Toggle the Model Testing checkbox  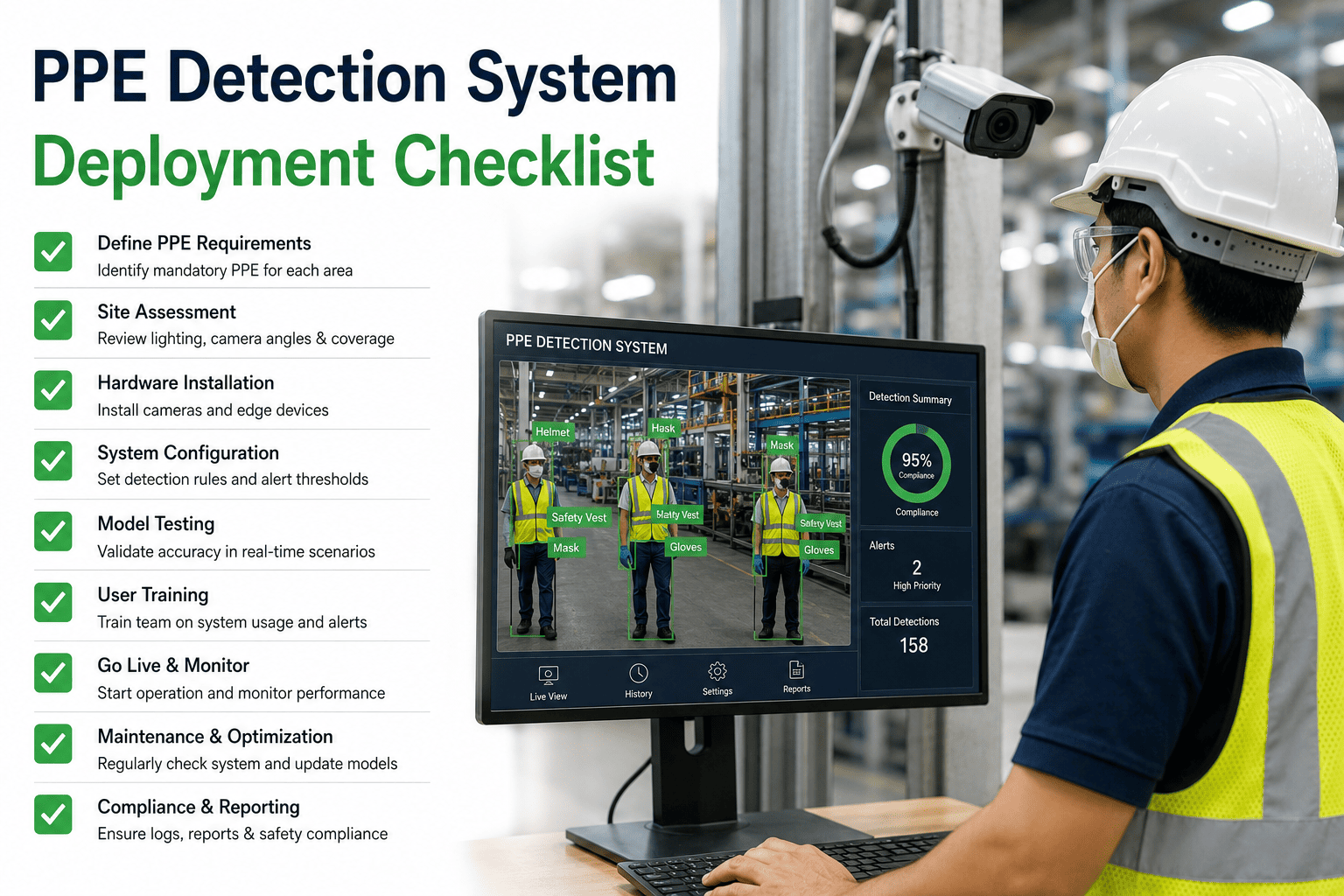(53, 531)
